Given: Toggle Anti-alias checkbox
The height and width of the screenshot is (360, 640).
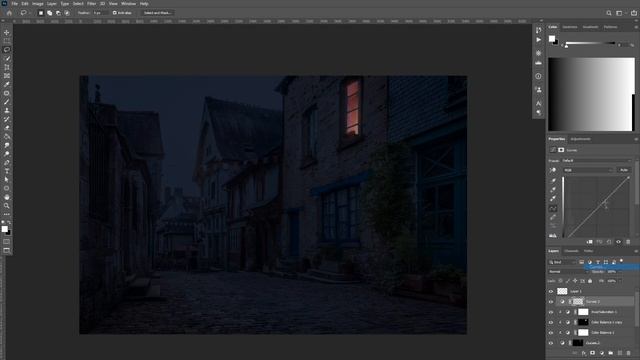Looking at the screenshot, I should point(115,13).
